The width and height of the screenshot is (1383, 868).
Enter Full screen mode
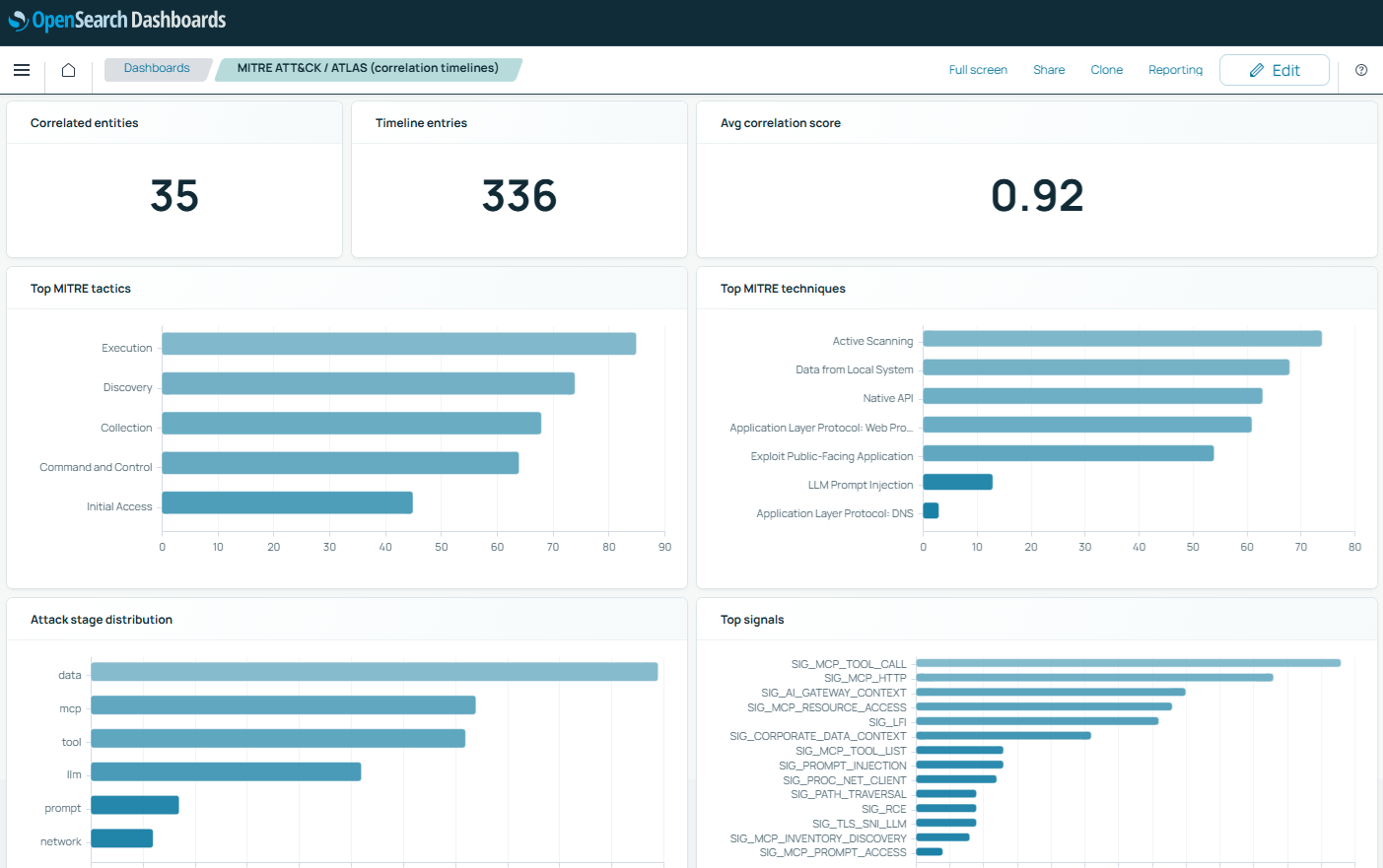click(978, 70)
